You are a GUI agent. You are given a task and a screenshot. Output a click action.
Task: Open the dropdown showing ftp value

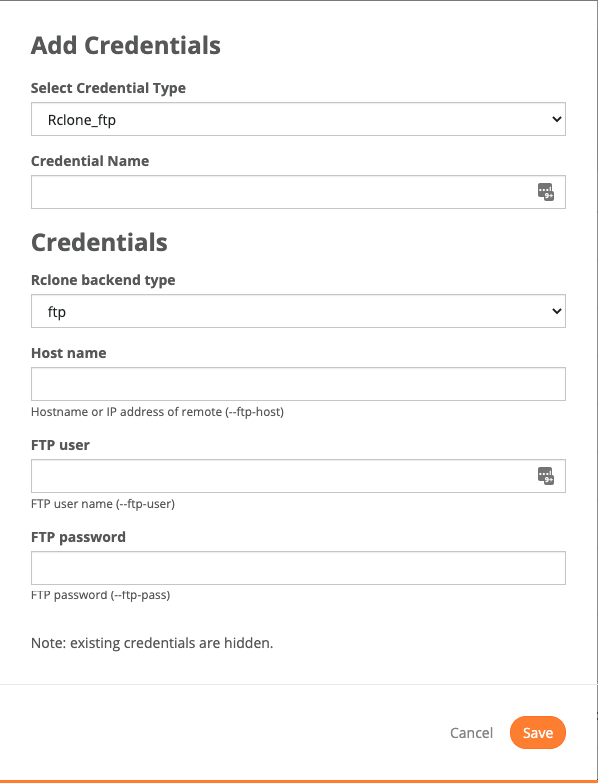(298, 311)
